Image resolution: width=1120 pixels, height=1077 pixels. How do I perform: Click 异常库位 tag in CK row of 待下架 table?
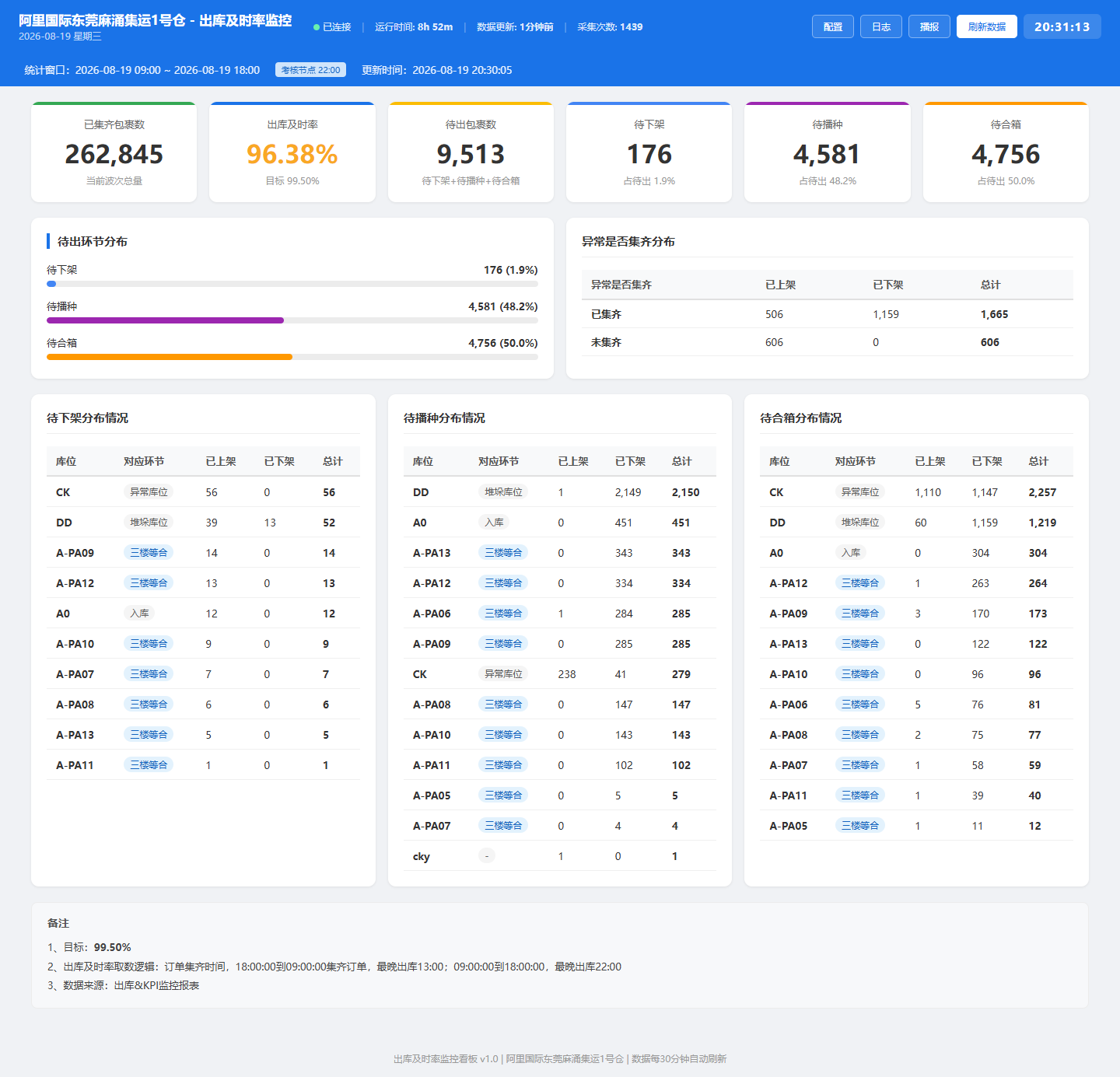coord(149,492)
